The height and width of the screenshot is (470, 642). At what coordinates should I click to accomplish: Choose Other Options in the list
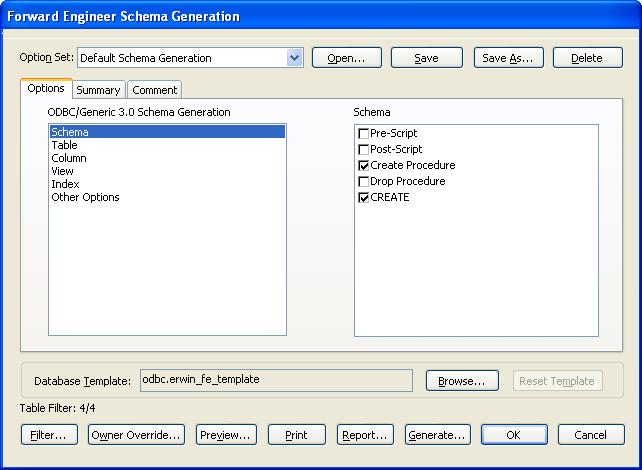tap(85, 197)
